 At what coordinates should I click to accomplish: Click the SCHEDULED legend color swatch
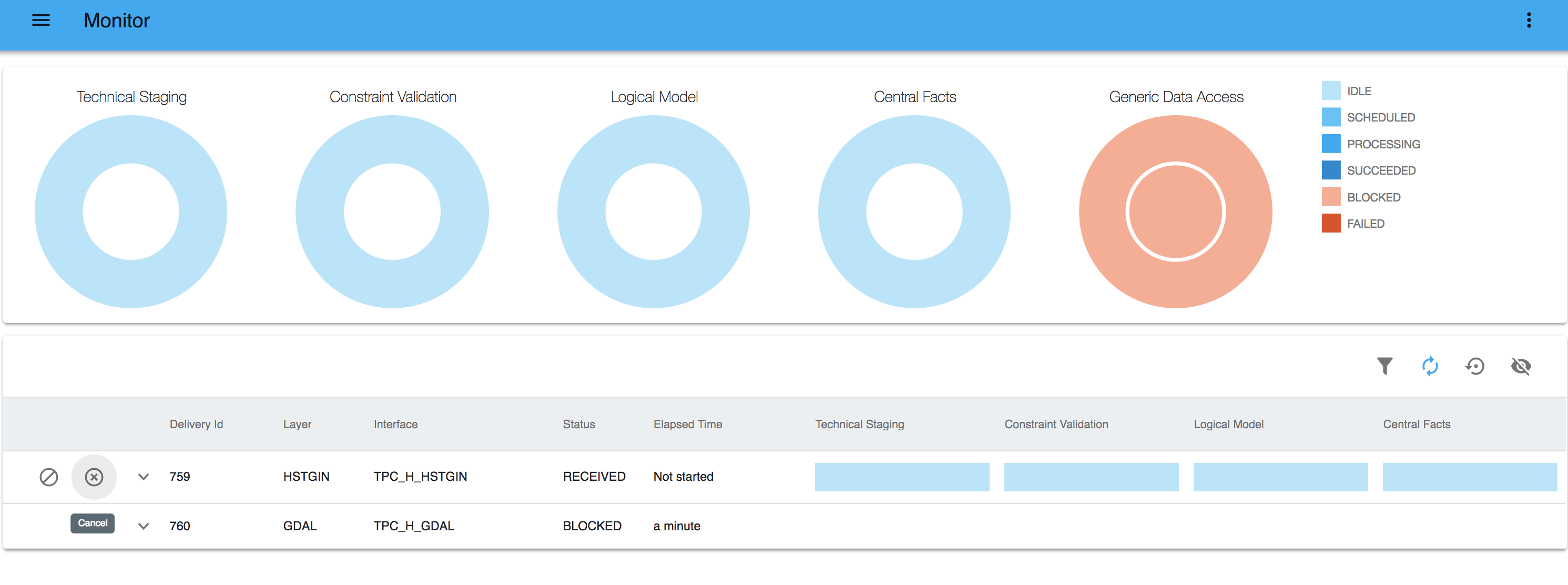point(1331,117)
